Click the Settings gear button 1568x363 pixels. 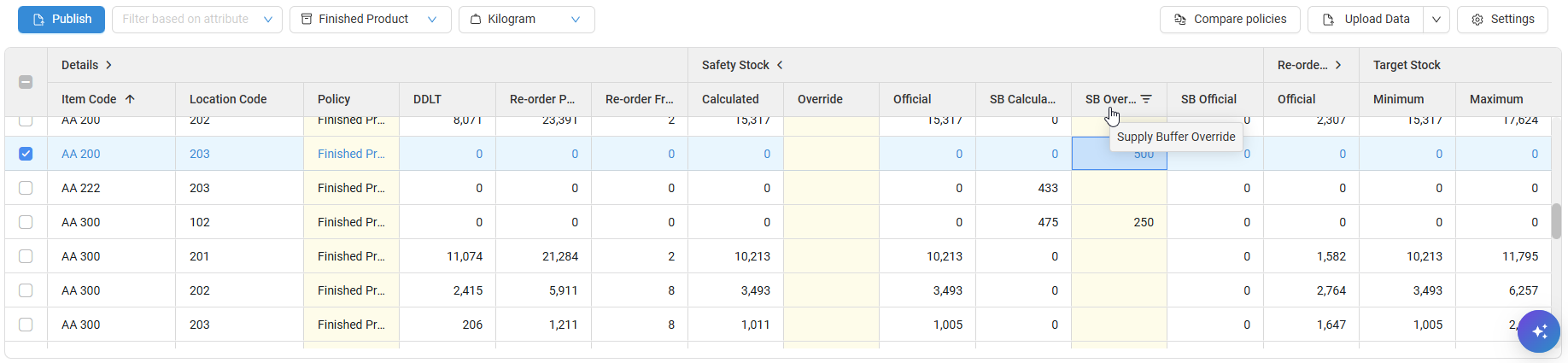(1502, 19)
